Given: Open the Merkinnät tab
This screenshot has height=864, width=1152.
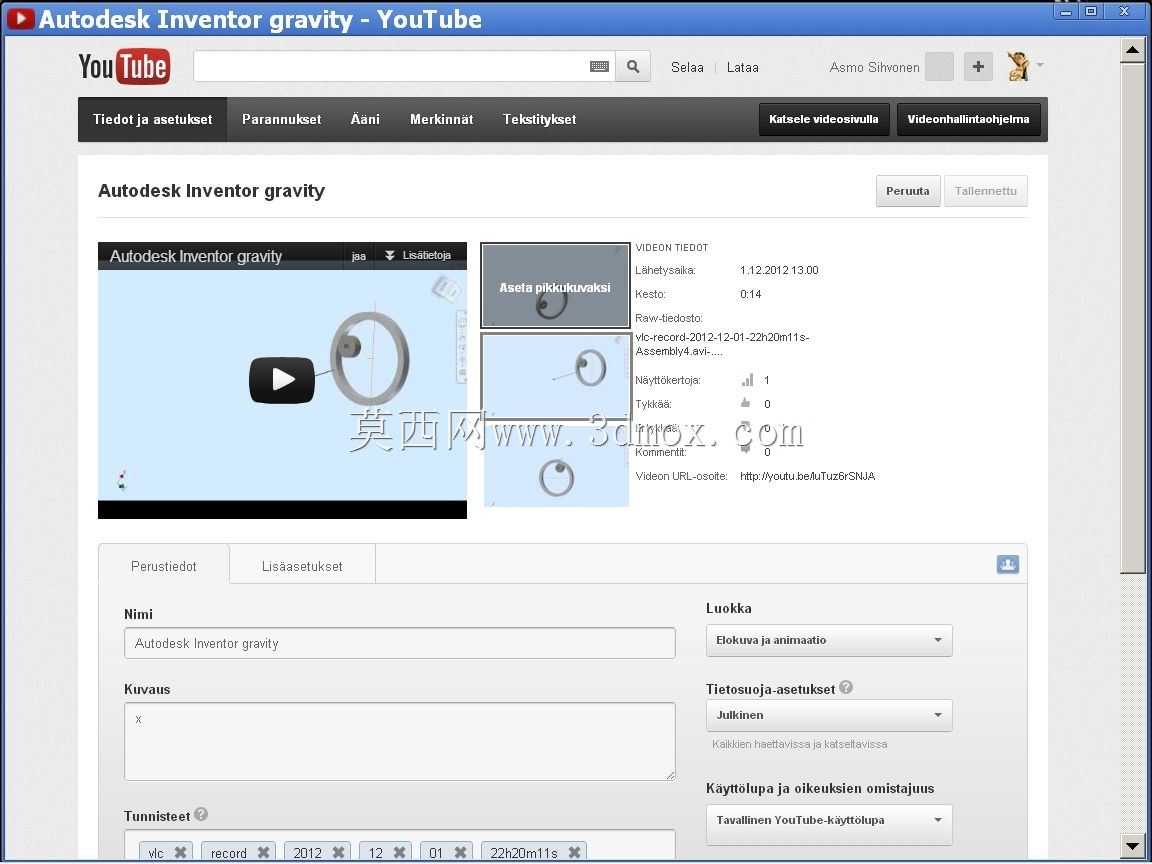Looking at the screenshot, I should click(x=441, y=119).
